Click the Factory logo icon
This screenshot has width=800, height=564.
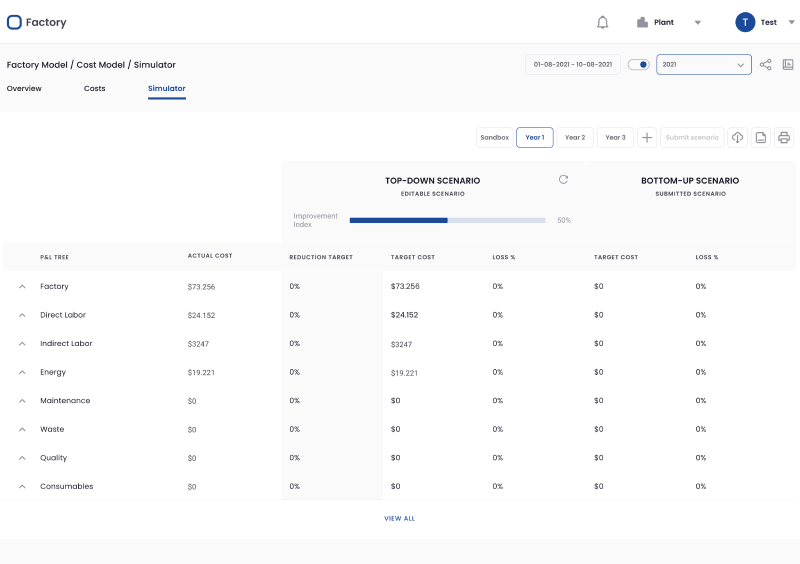tap(14, 22)
